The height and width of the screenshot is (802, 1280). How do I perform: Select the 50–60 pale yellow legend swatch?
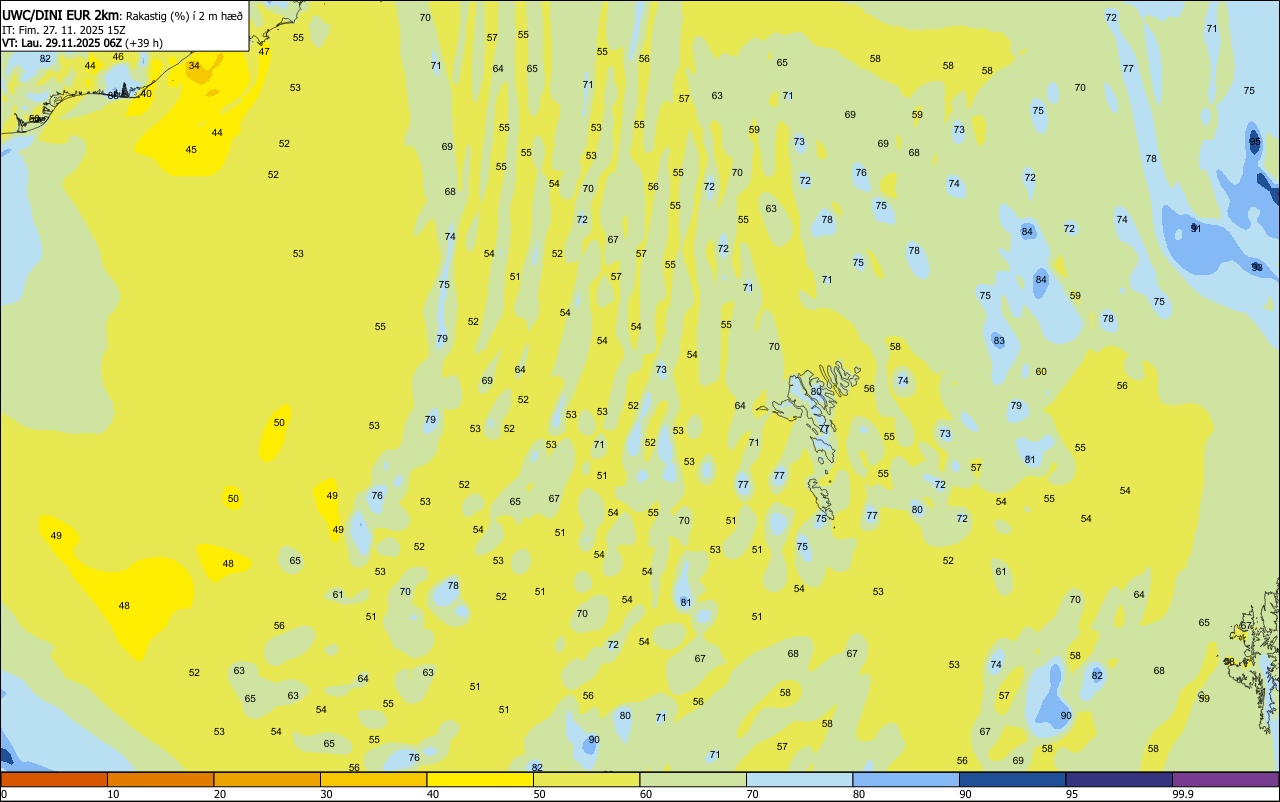586,779
